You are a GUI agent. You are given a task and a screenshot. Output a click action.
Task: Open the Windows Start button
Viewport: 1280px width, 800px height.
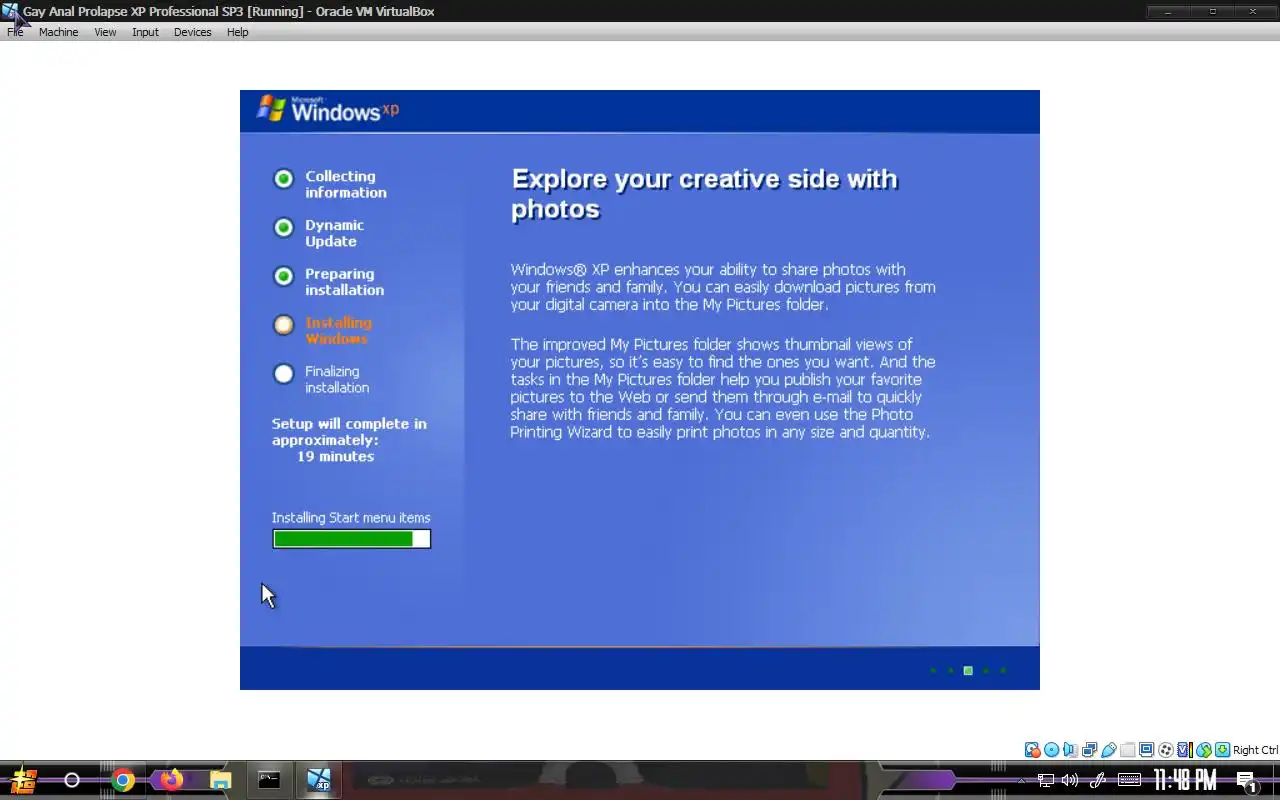tap(24, 780)
